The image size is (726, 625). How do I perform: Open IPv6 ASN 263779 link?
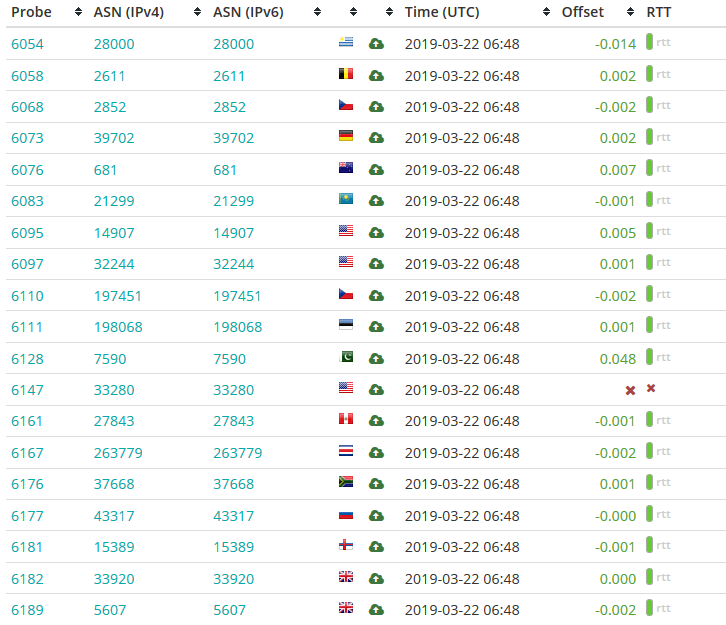[238, 453]
